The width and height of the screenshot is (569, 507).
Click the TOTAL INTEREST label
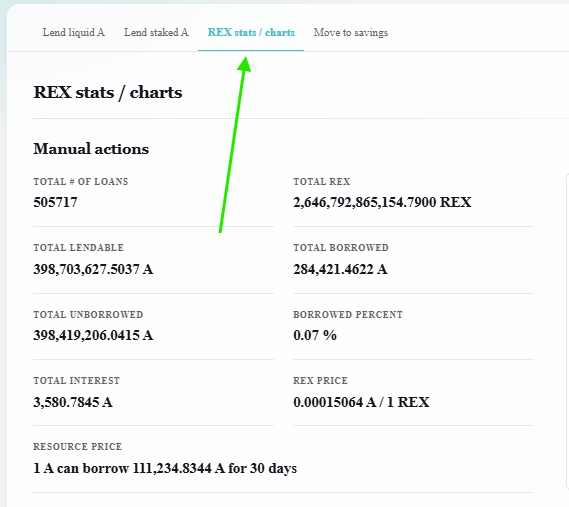click(x=77, y=380)
